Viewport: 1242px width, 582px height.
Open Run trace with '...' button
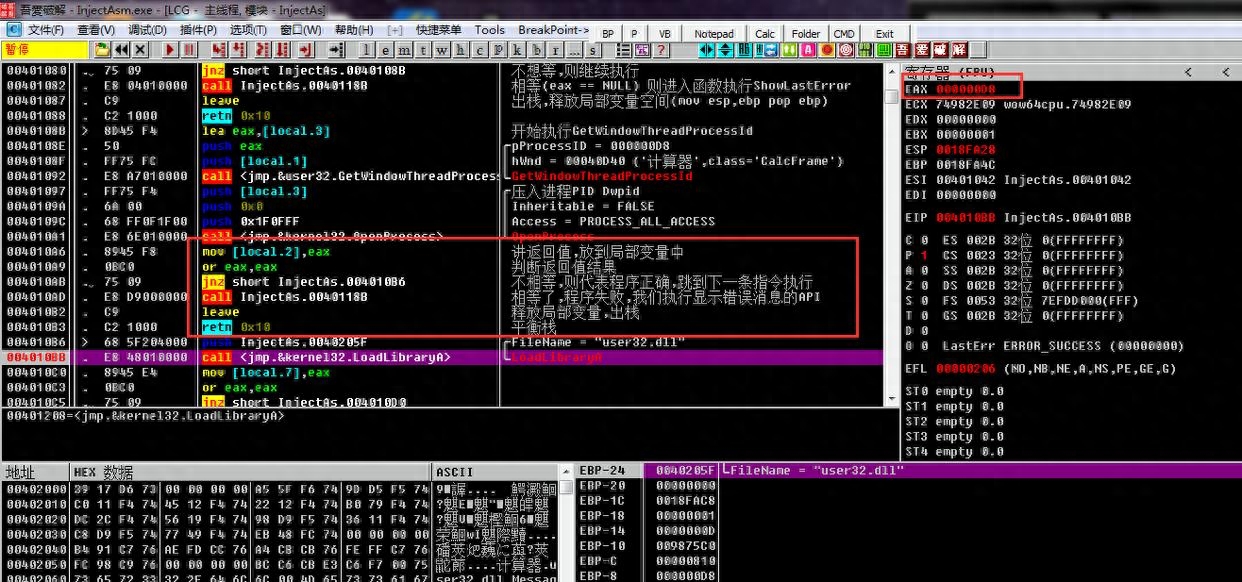pos(575,49)
